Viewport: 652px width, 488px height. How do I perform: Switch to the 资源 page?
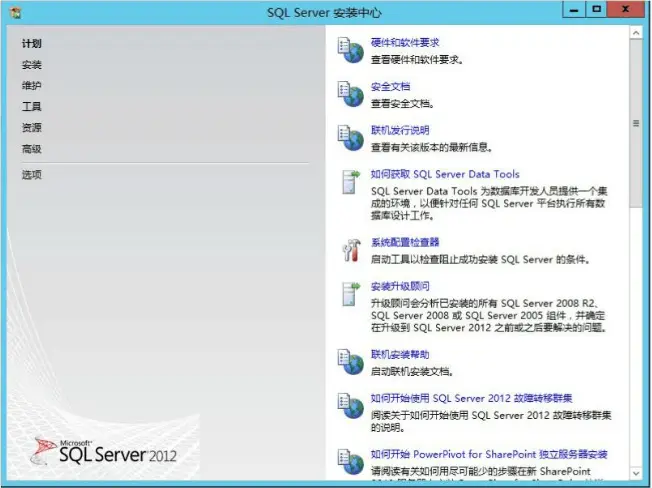pyautogui.click(x=32, y=128)
